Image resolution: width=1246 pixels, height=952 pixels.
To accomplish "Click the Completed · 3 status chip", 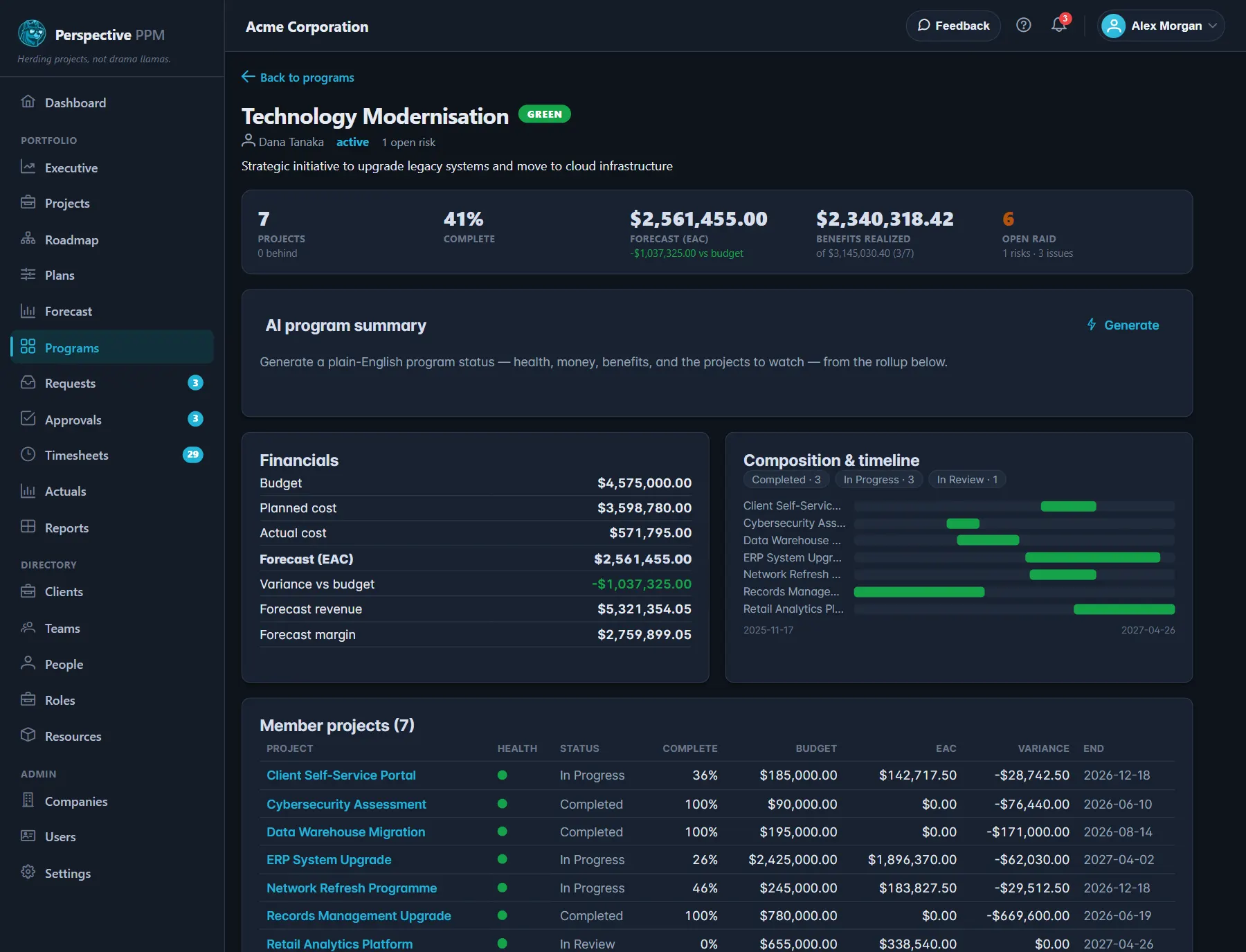I will (786, 479).
